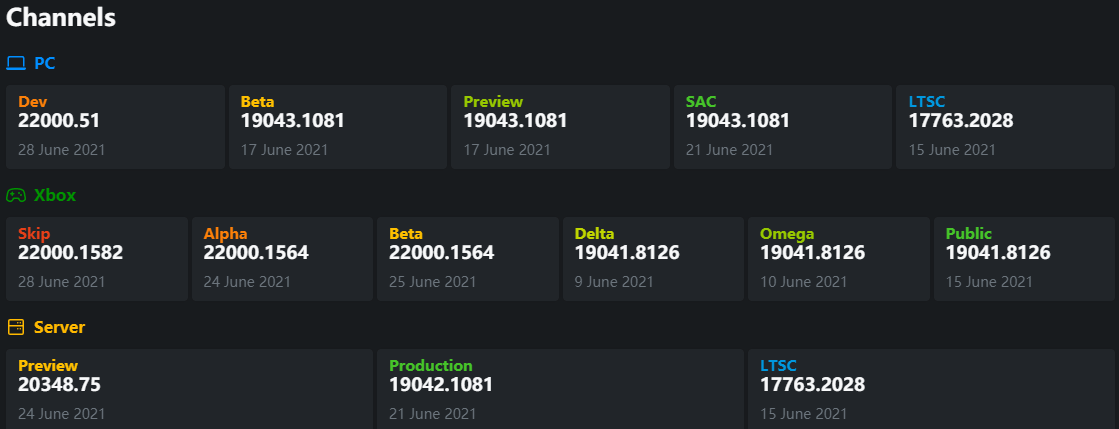Select the PC LTSC channel card

(x=1005, y=127)
